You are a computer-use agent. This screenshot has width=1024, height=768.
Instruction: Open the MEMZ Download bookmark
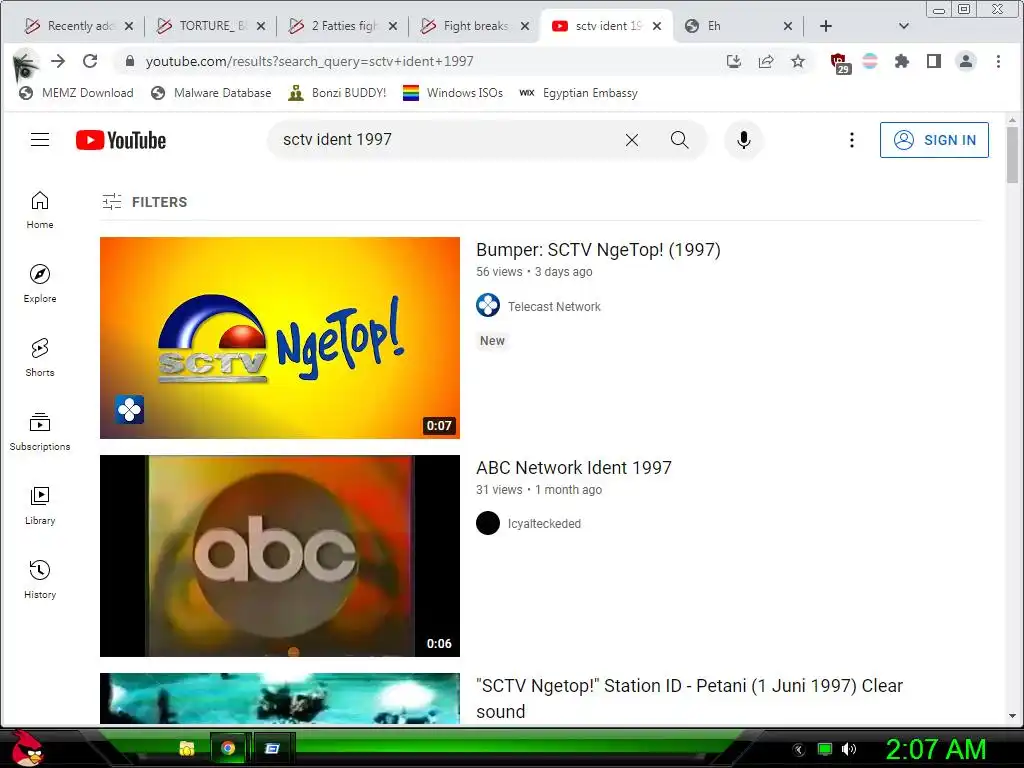point(76,93)
